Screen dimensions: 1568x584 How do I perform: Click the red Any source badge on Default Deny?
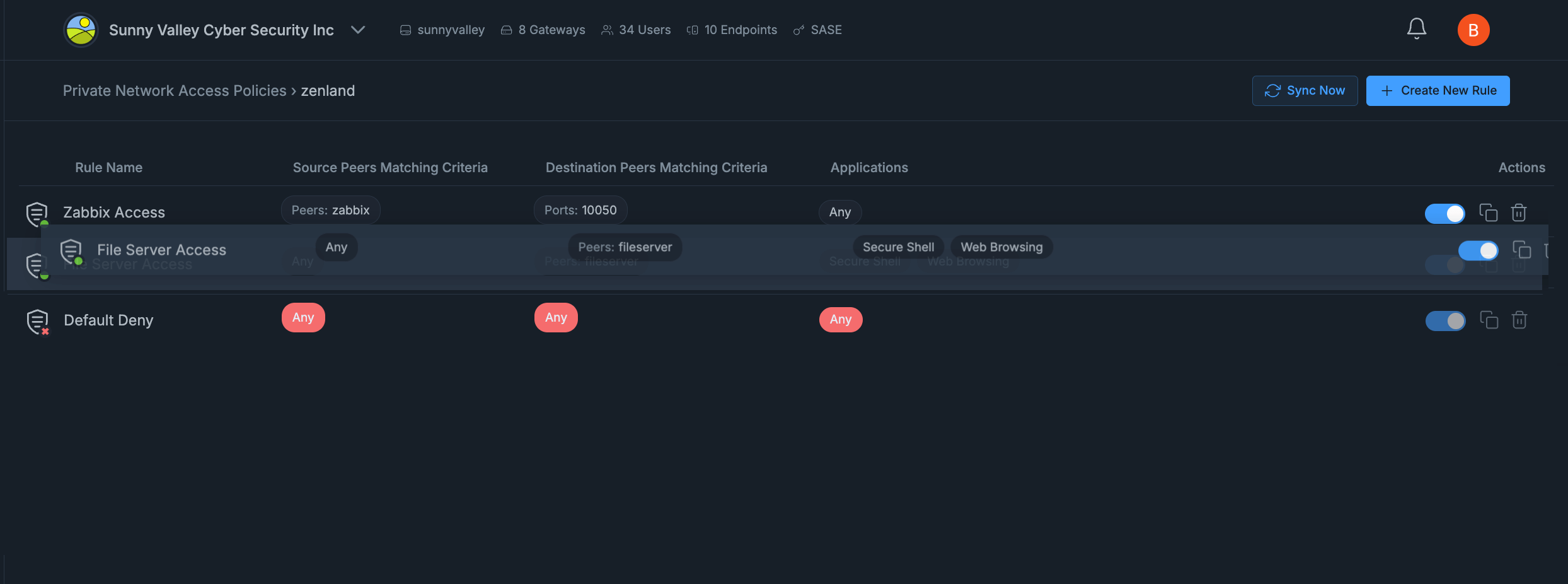click(303, 317)
